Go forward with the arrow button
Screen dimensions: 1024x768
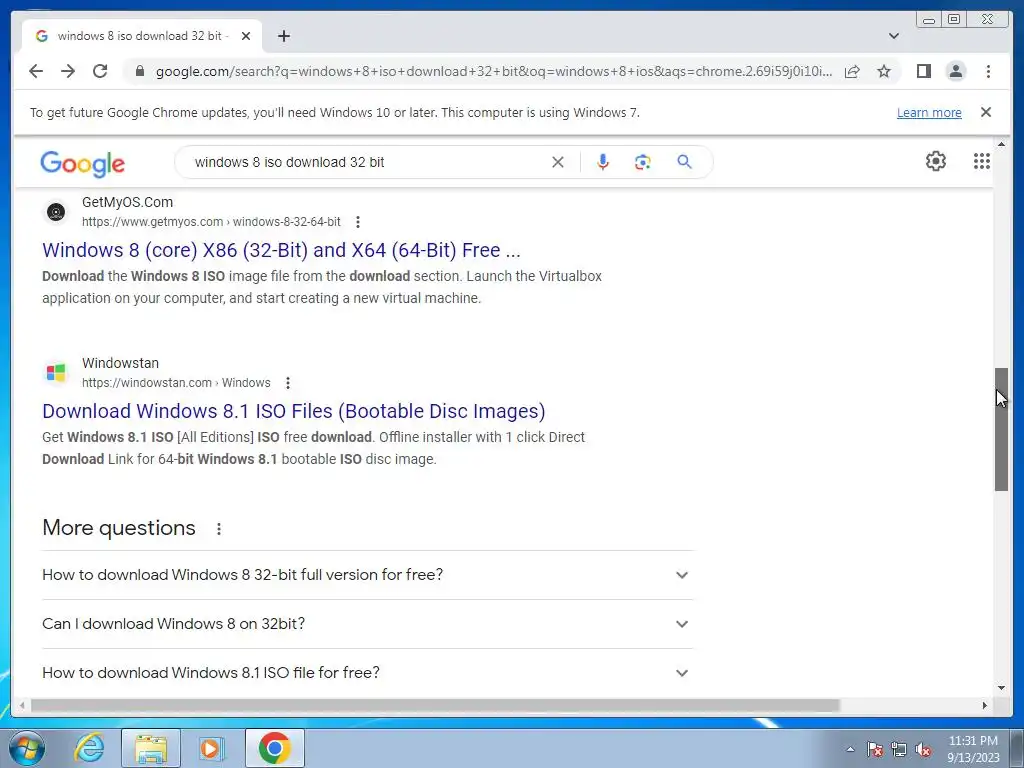pos(68,71)
